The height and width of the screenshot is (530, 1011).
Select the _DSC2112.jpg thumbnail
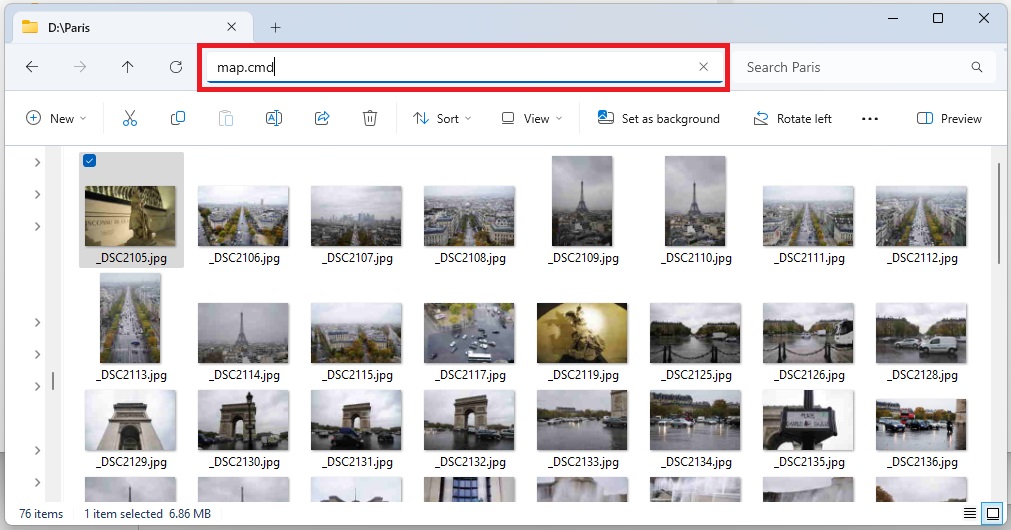point(921,216)
